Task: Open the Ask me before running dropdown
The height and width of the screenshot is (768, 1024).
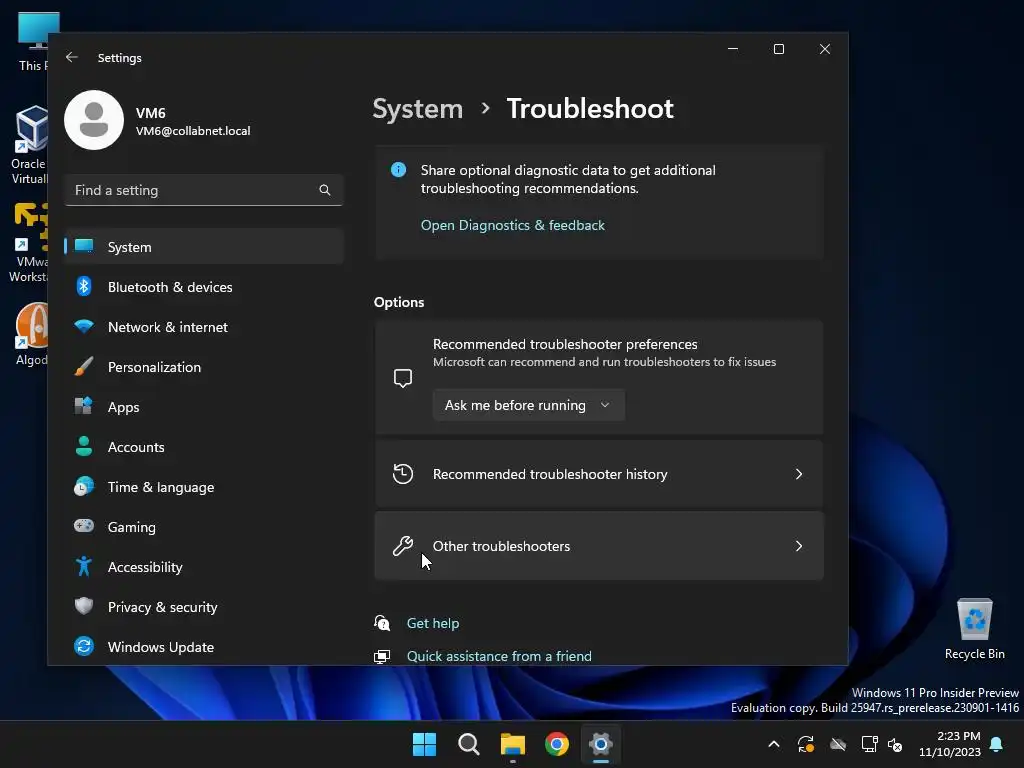Action: click(528, 406)
